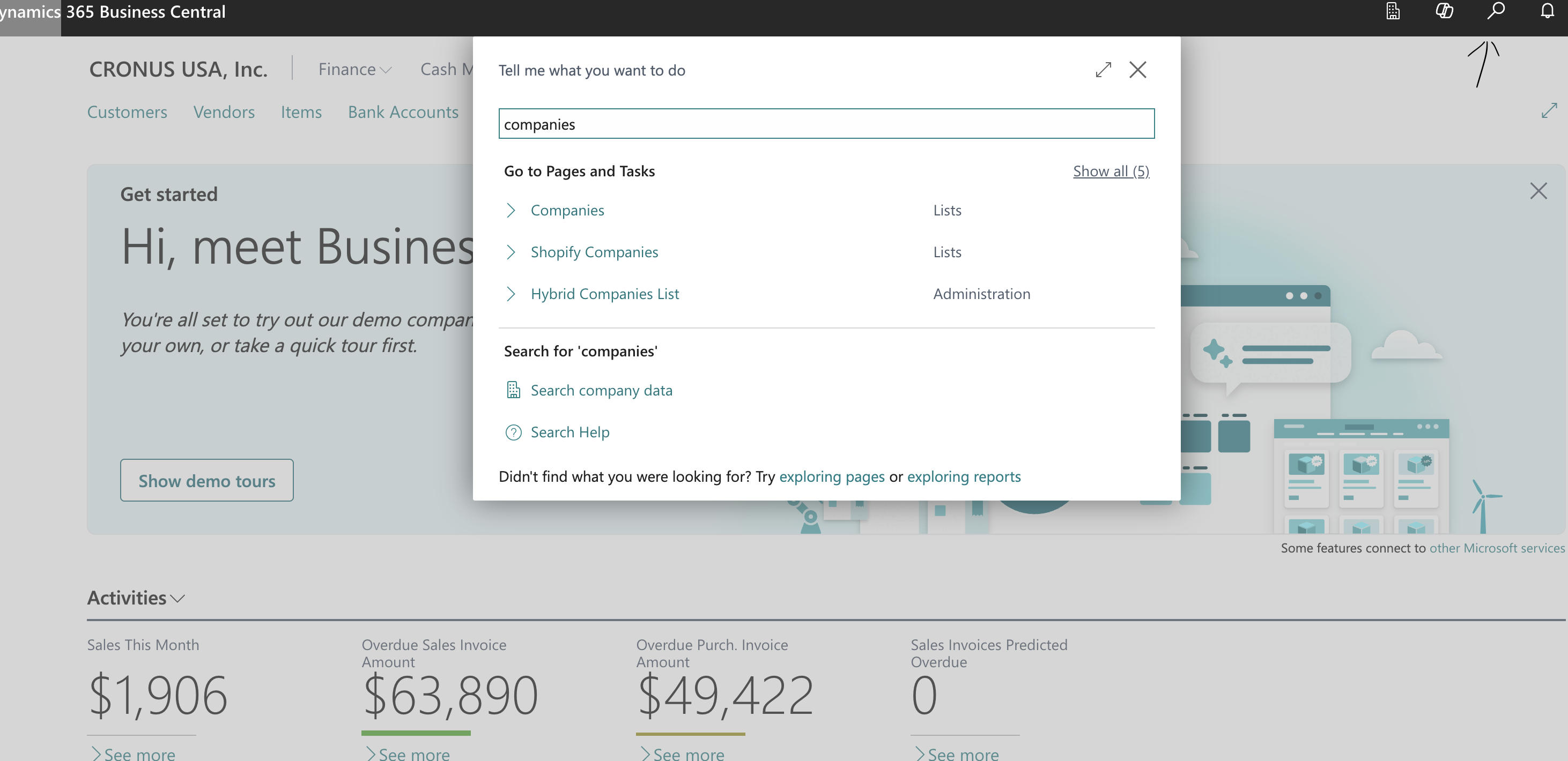Click the search text field with 'companies'
The height and width of the screenshot is (761, 1568).
(x=826, y=124)
